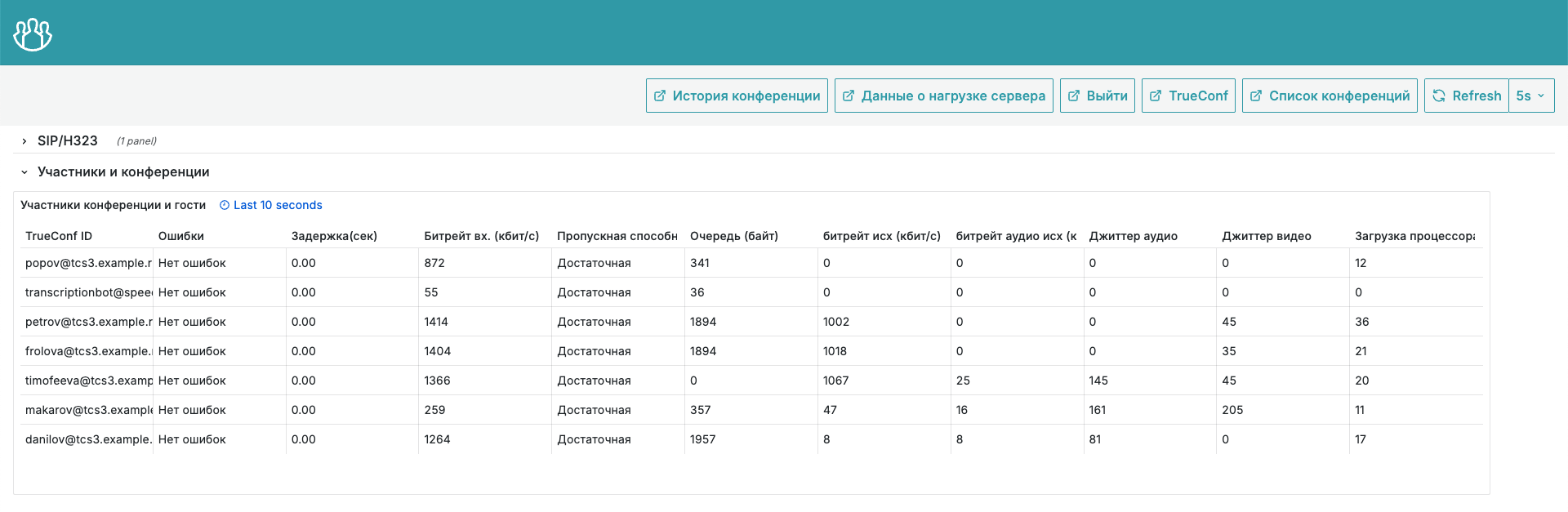The image size is (1568, 512).
Task: Click the clock icon beside Last 10 seconds
Action: [x=225, y=205]
